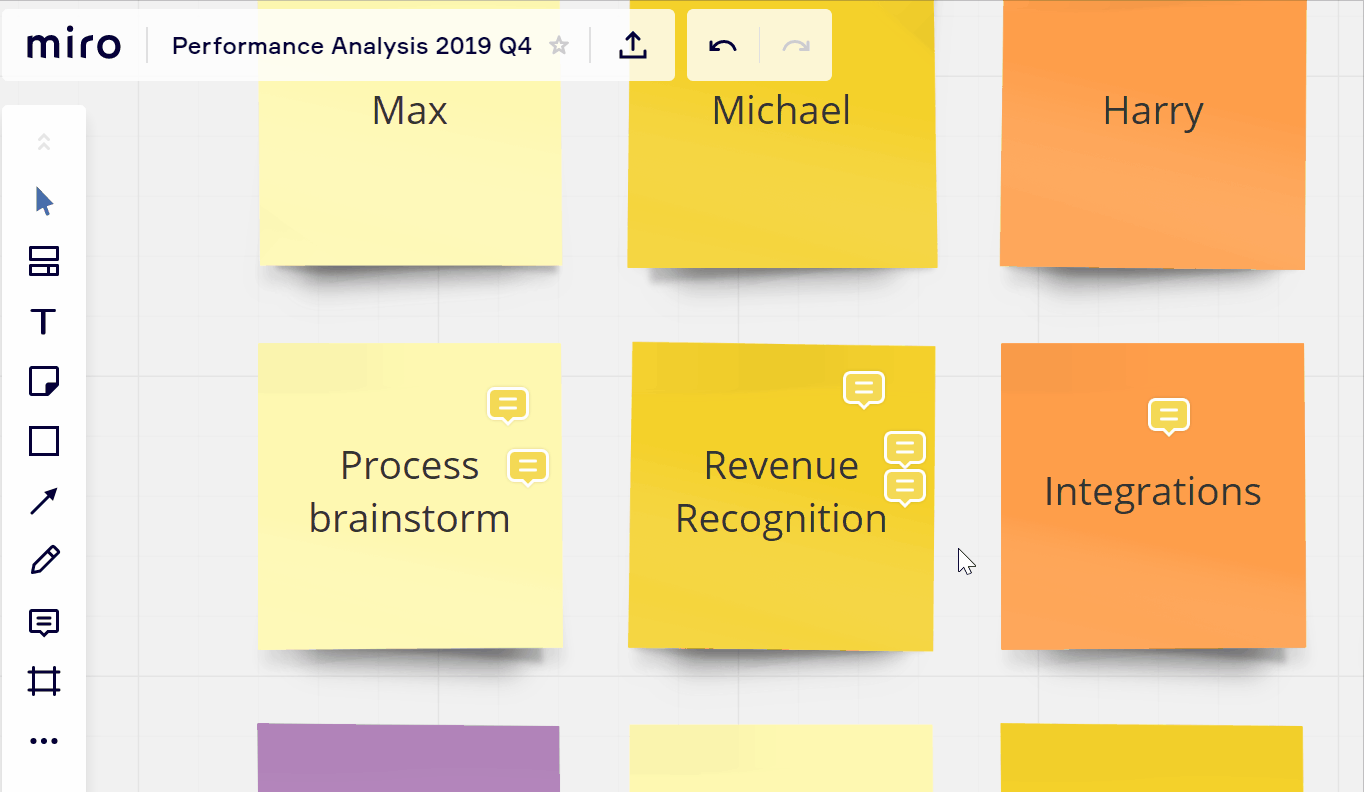The image size is (1364, 792).
Task: Undo the last action
Action: click(x=723, y=46)
